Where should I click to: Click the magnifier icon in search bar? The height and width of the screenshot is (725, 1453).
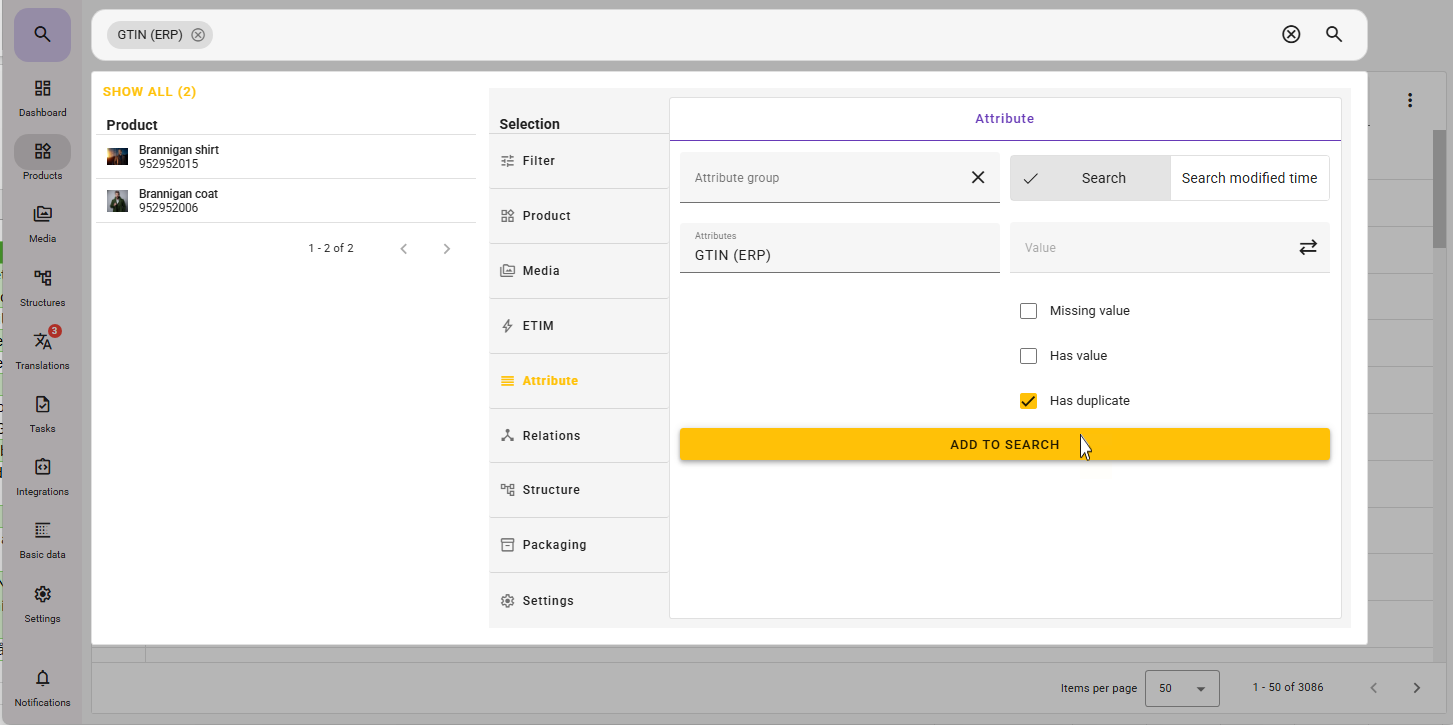[x=1333, y=35]
